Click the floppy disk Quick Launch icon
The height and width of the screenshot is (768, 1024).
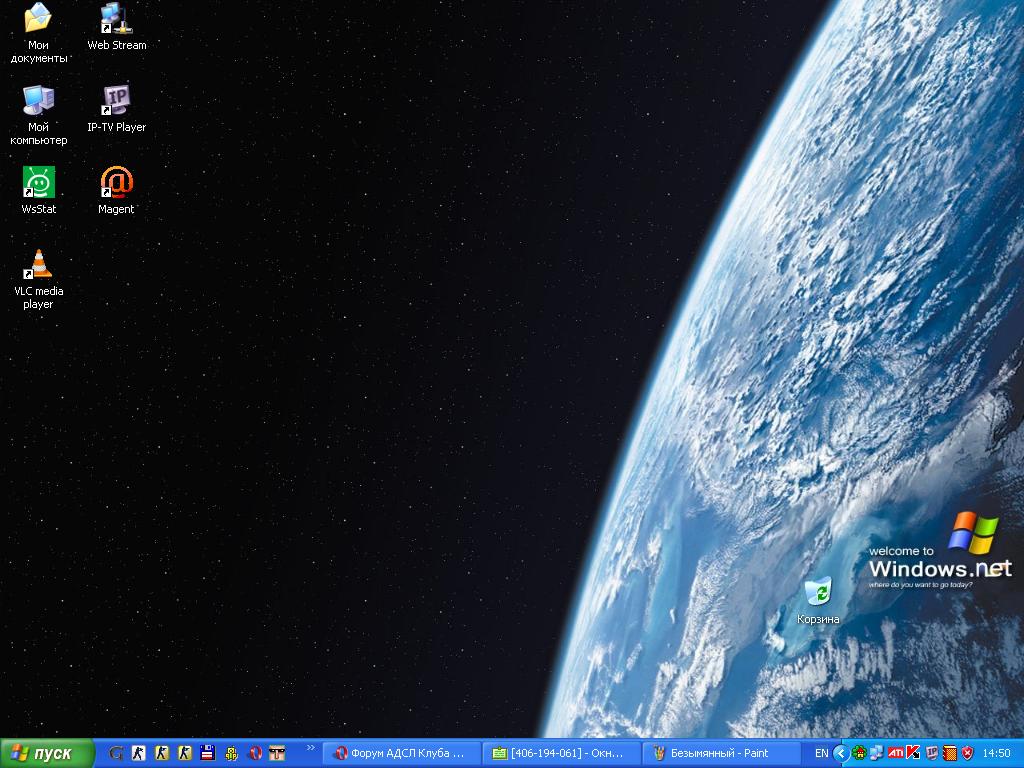tap(208, 753)
